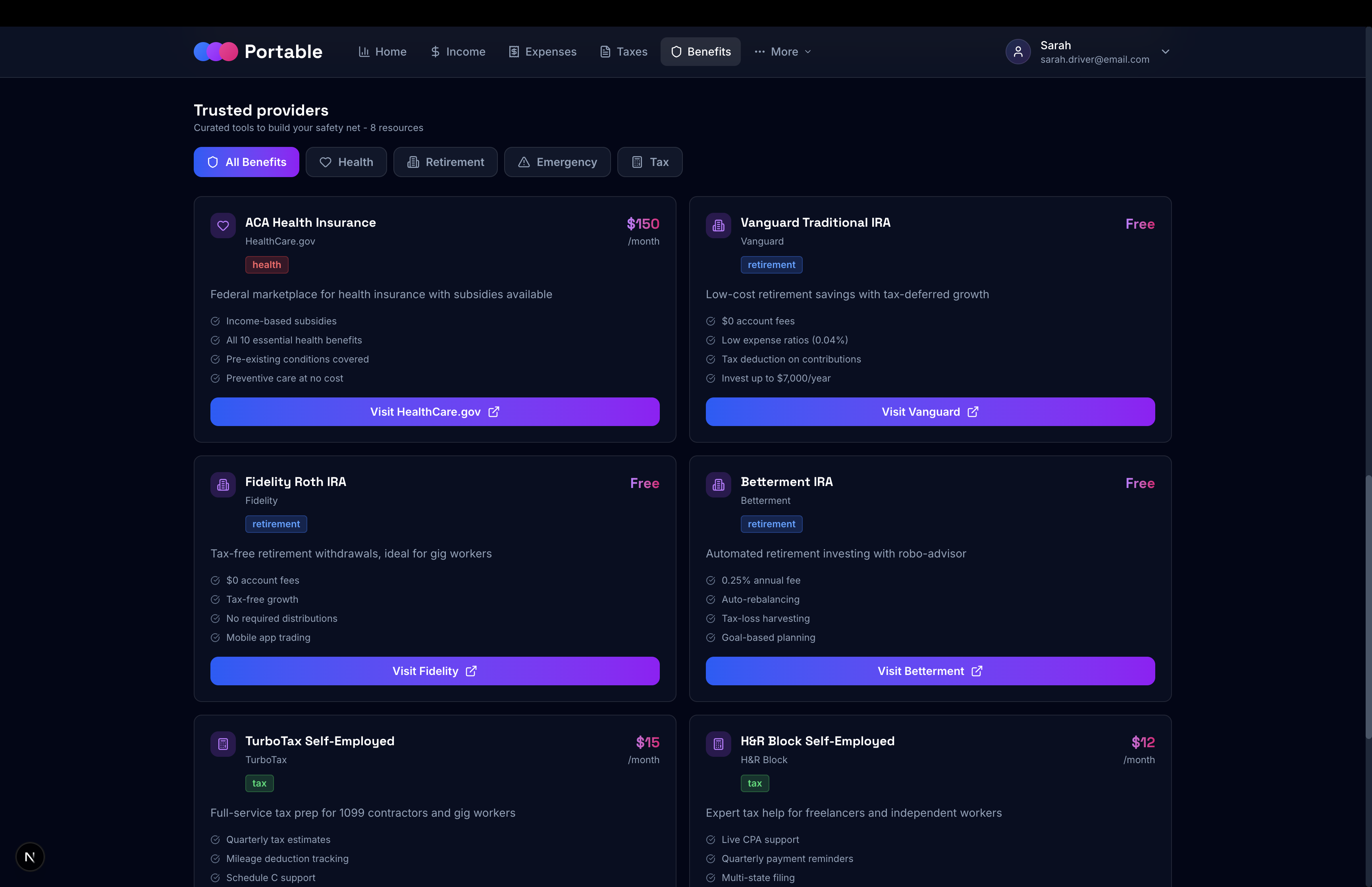
Task: Click the page vertical scrollbar thumb
Action: pyautogui.click(x=1368, y=607)
